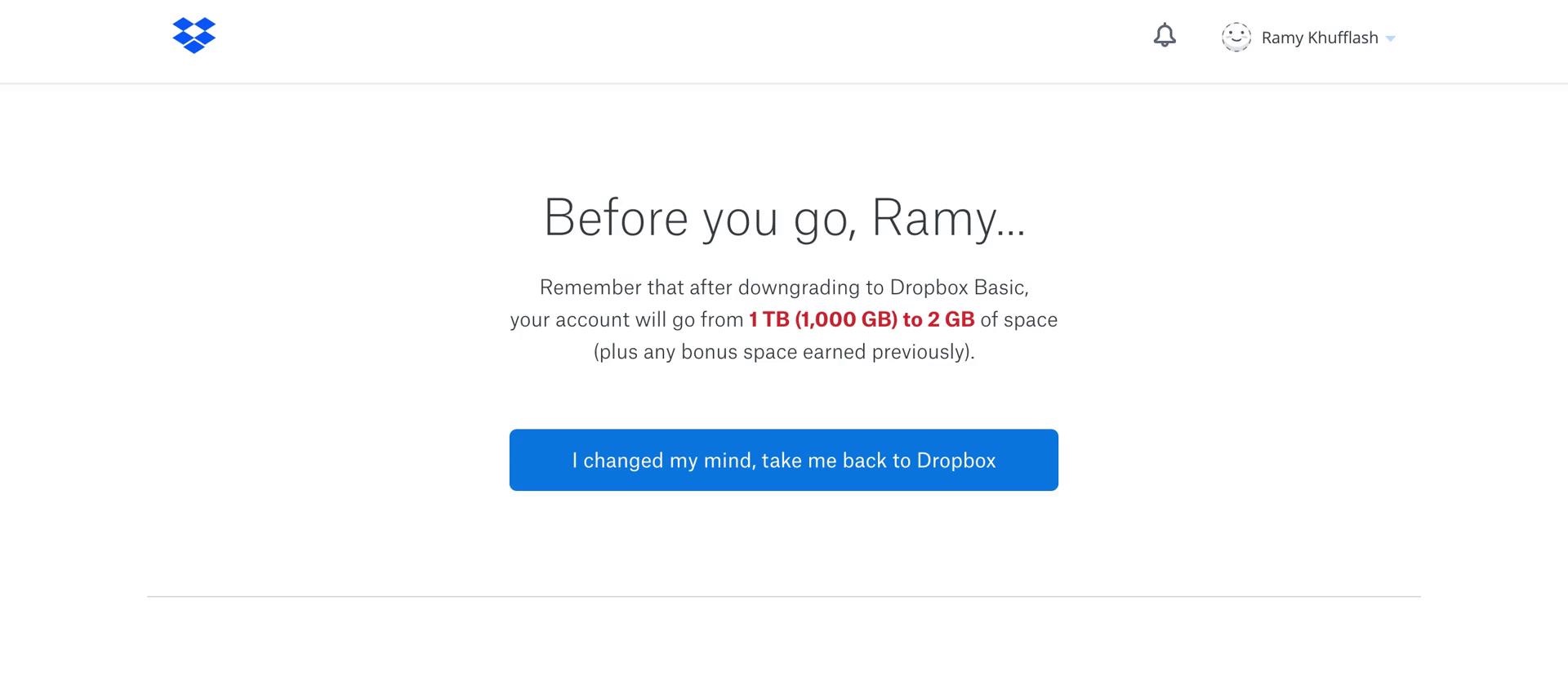The width and height of the screenshot is (1568, 682).
Task: Click the smiley avatar icon
Action: (1236, 38)
